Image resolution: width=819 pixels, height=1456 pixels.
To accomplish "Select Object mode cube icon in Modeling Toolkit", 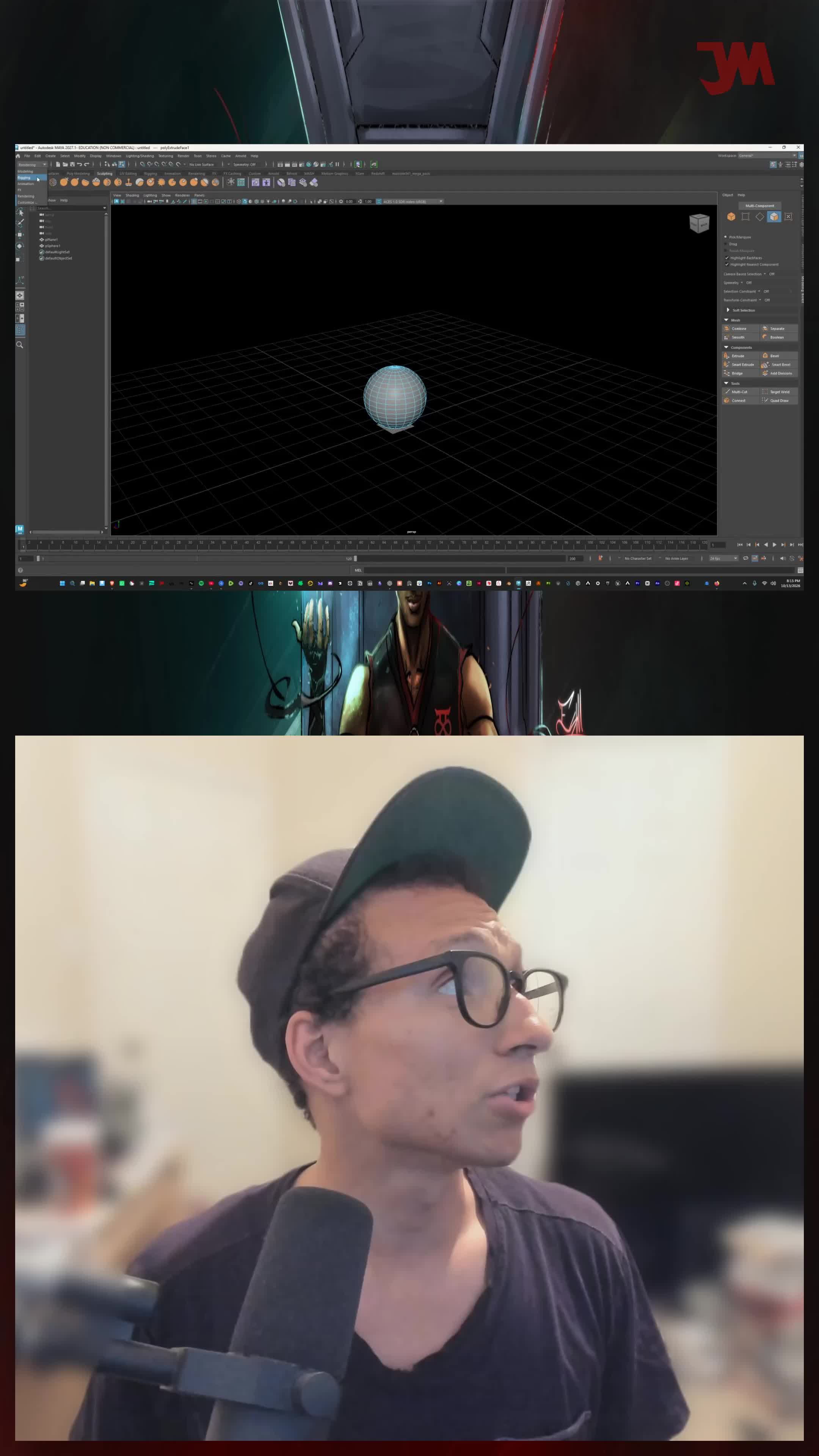I will (731, 217).
